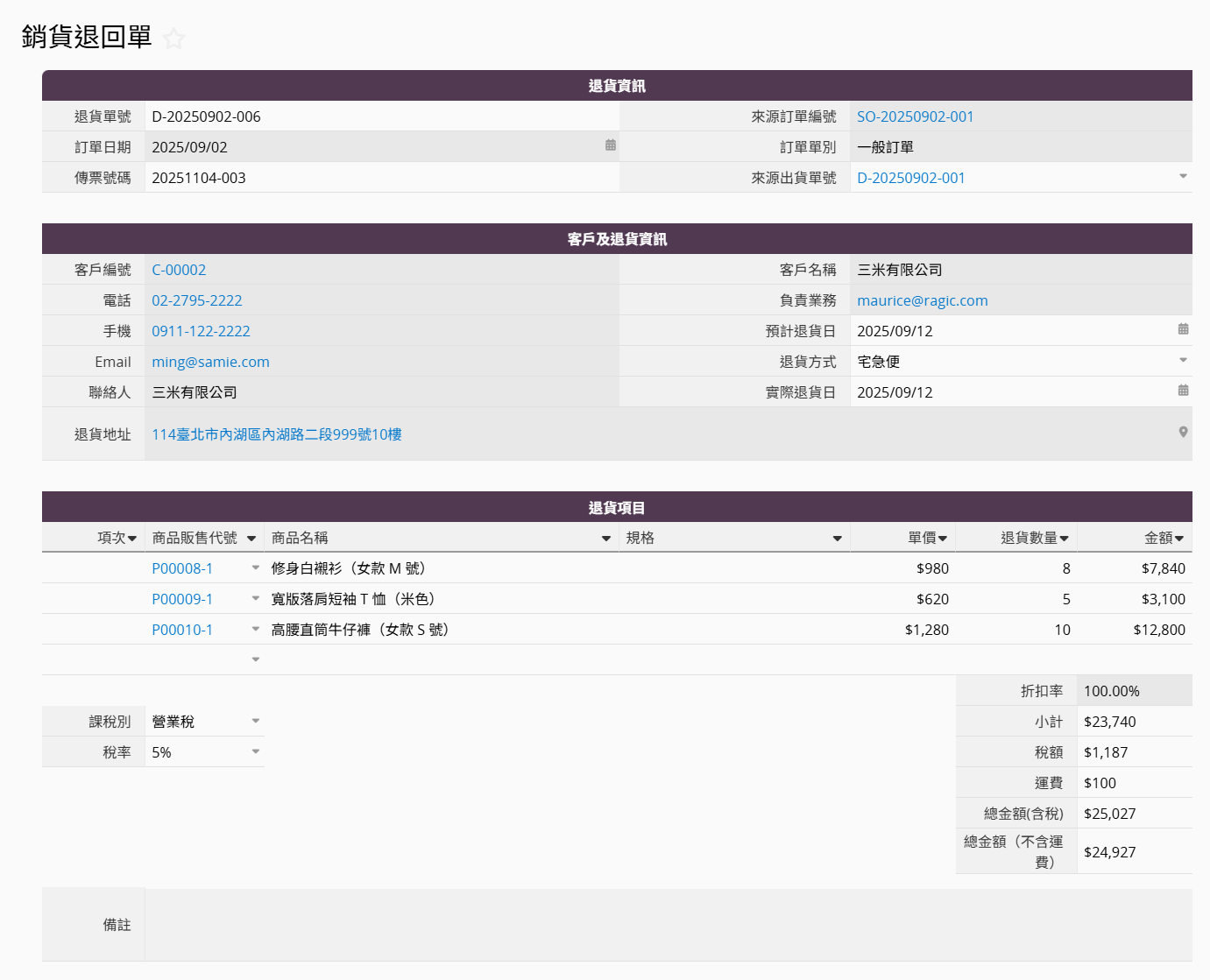The image size is (1210, 980).
Task: Sort by 單價 column arrow
Action: [x=943, y=539]
